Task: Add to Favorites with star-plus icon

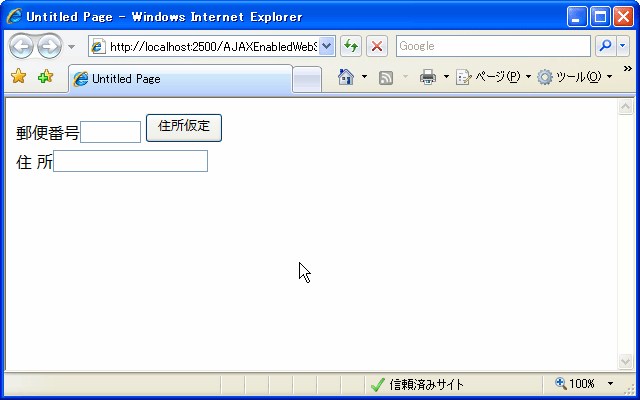Action: point(45,76)
